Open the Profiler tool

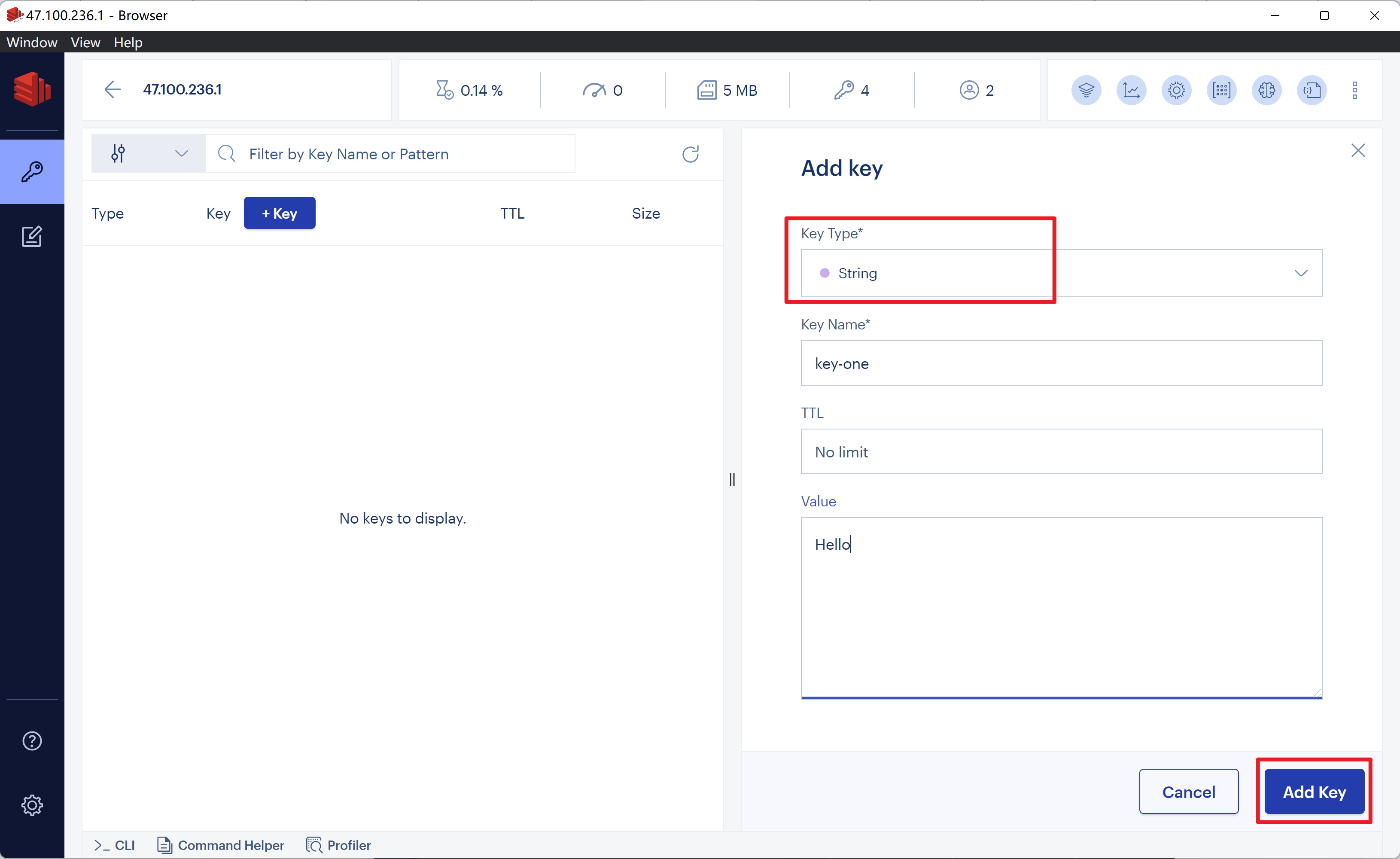pyautogui.click(x=339, y=845)
